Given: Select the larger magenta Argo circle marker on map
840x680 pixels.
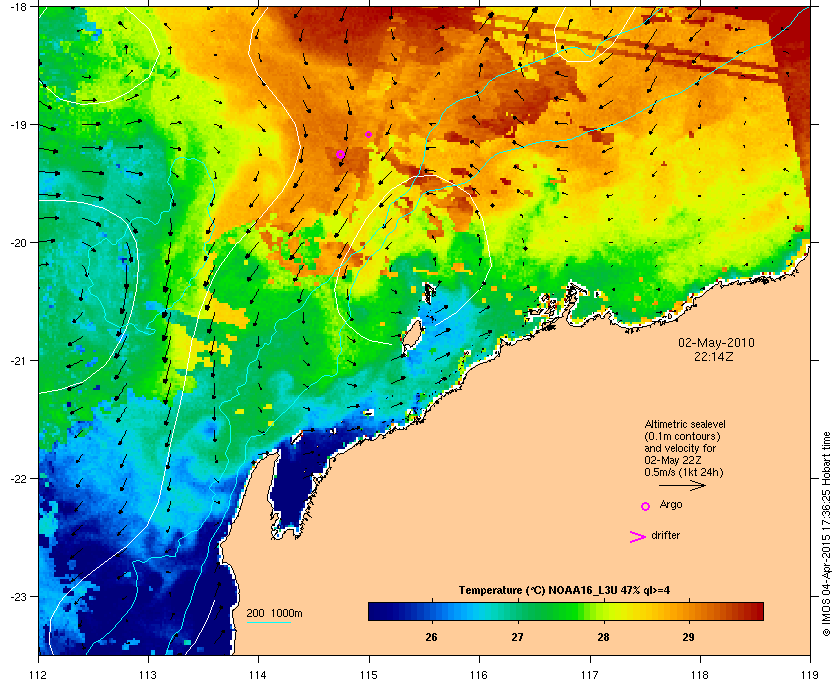Looking at the screenshot, I should [x=340, y=154].
